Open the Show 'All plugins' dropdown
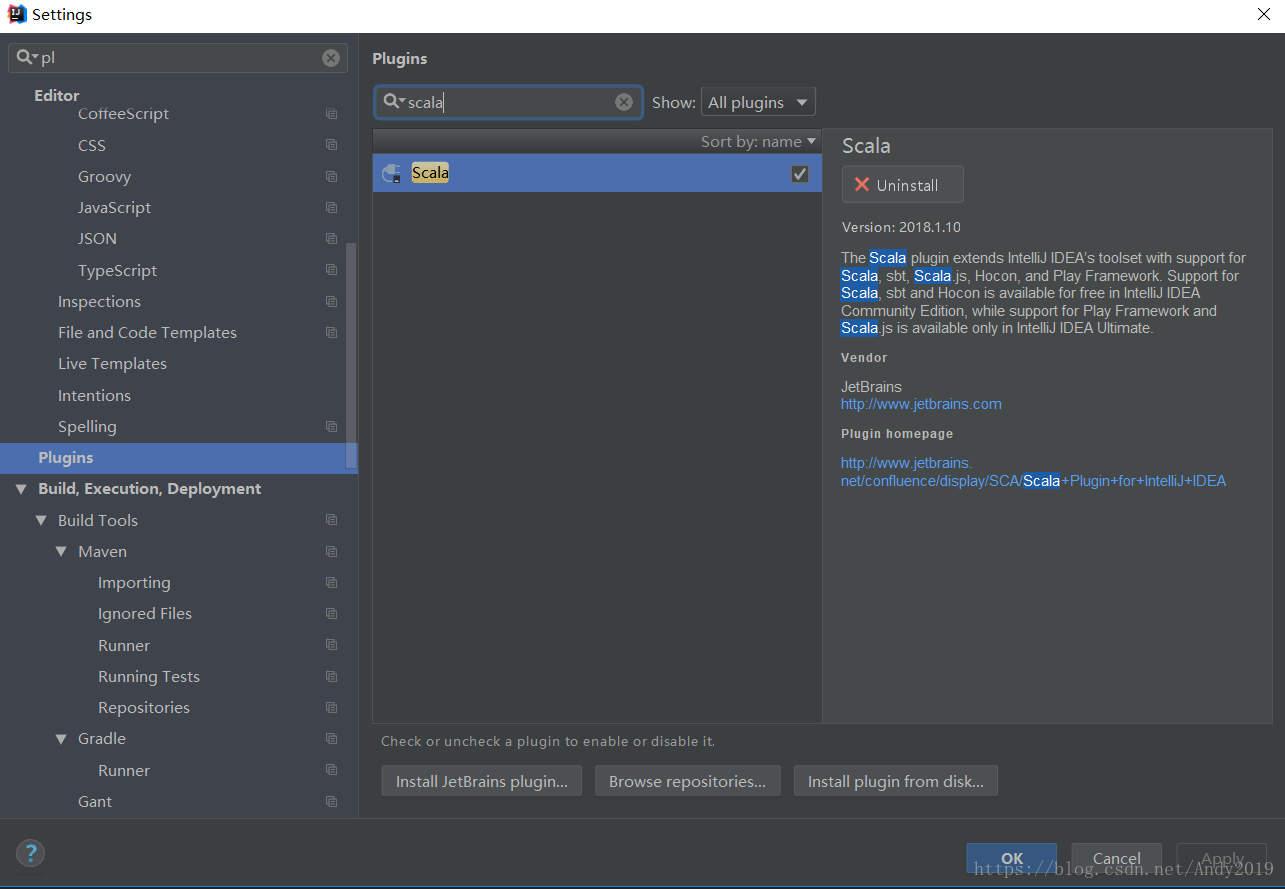The width and height of the screenshot is (1285, 889). 758,102
